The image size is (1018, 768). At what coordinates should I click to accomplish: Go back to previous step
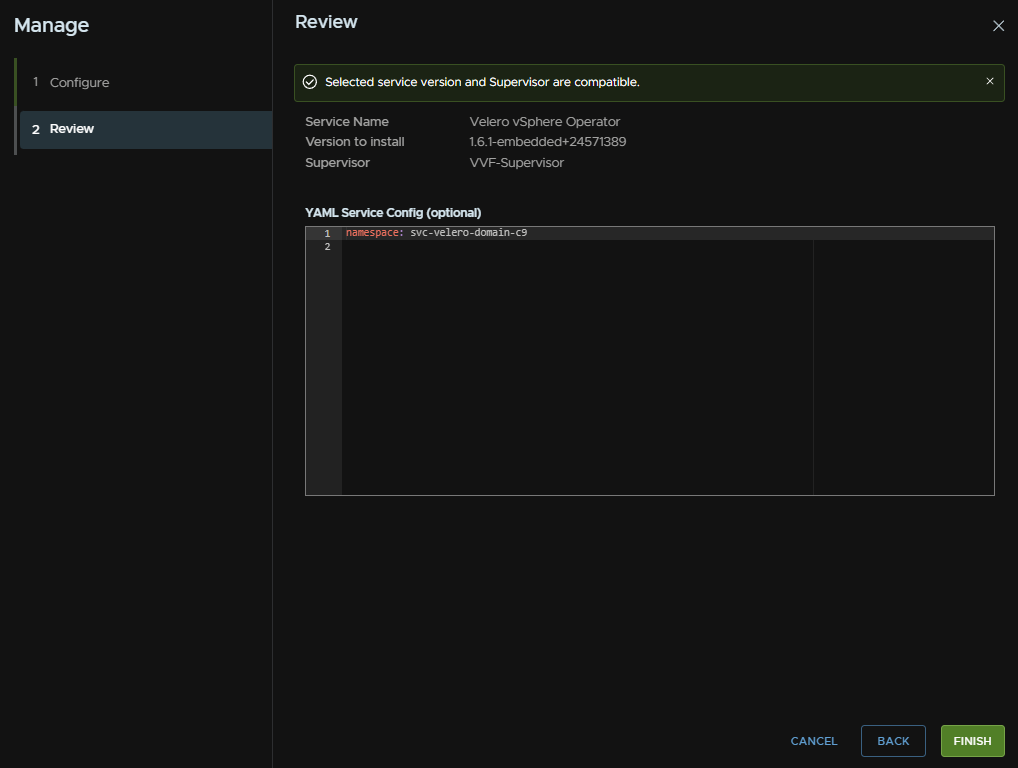(893, 741)
